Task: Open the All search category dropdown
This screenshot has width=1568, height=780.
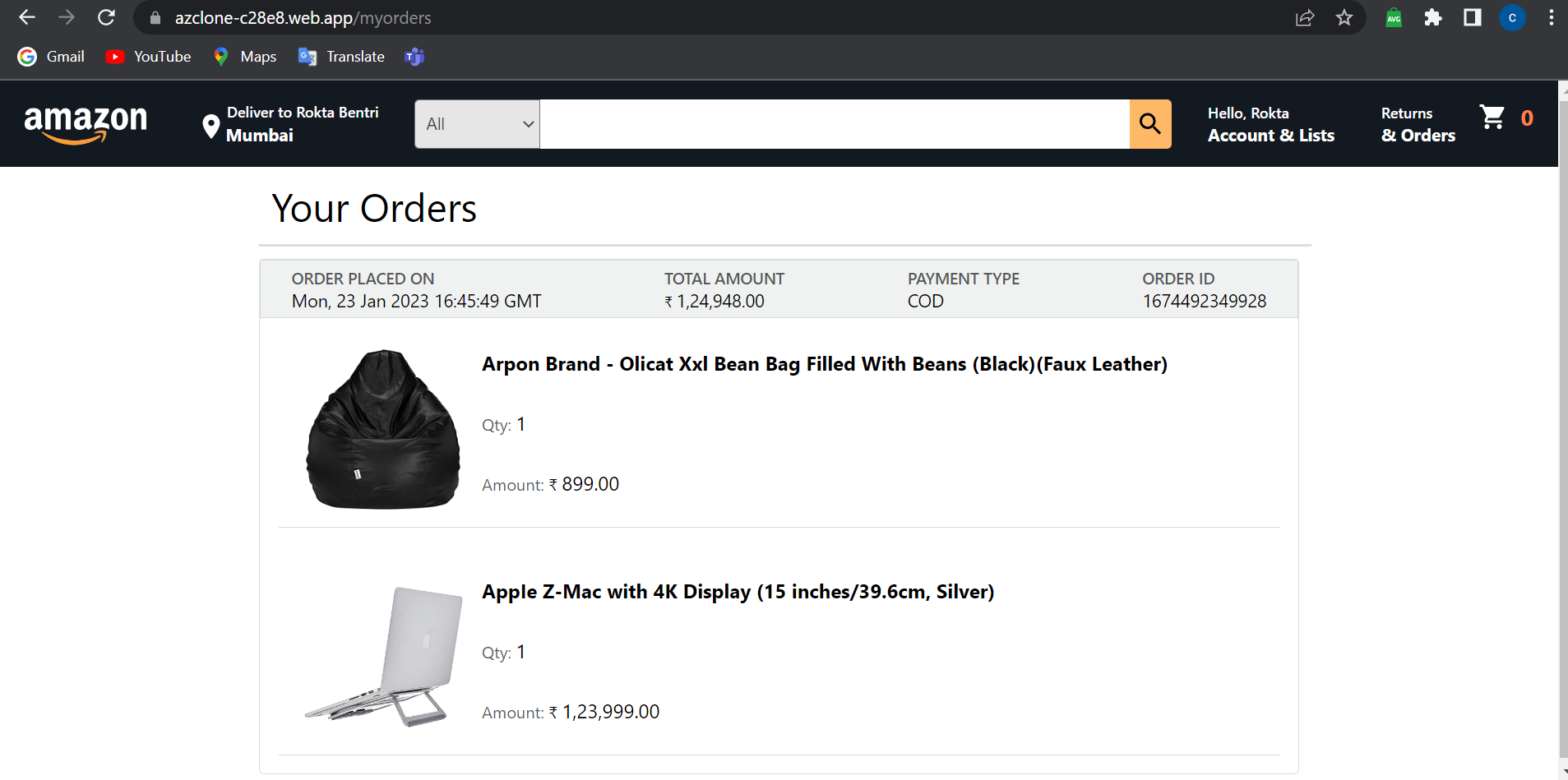Action: point(476,123)
